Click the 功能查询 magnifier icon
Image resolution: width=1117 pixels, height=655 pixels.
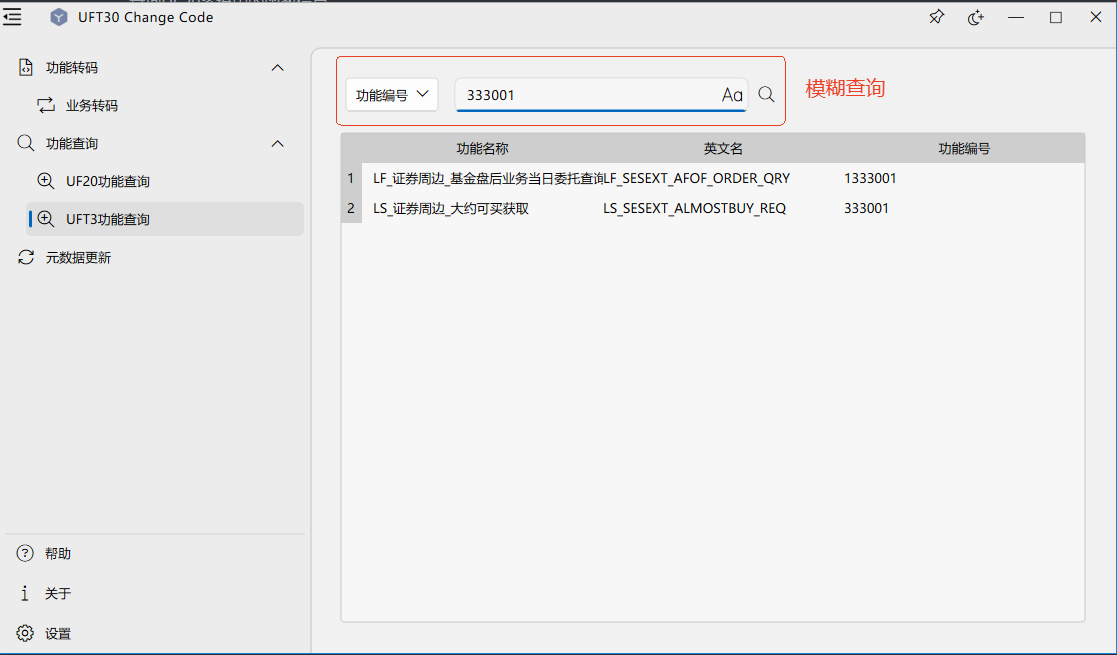click(x=26, y=143)
